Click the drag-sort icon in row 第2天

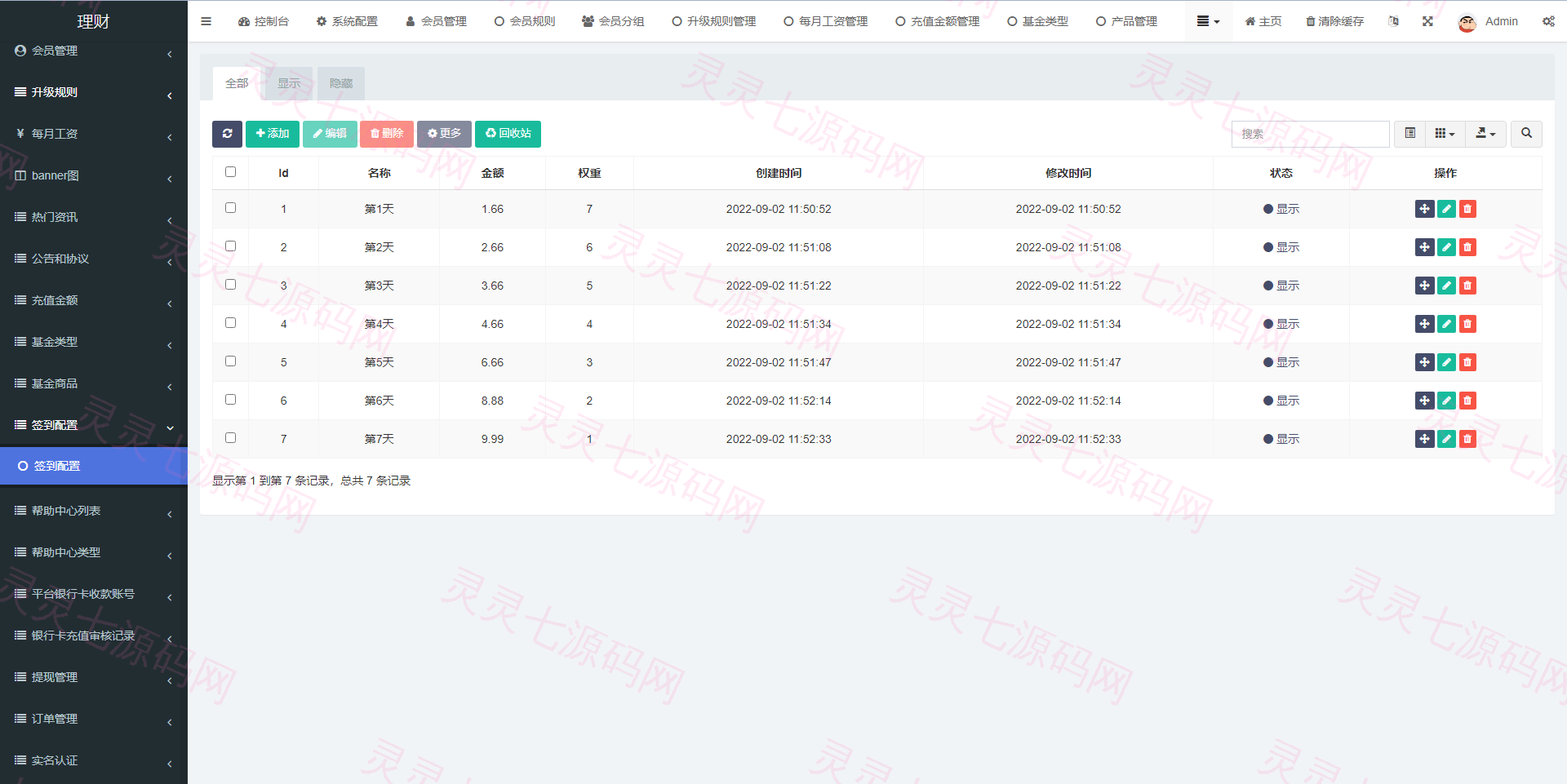[1424, 247]
